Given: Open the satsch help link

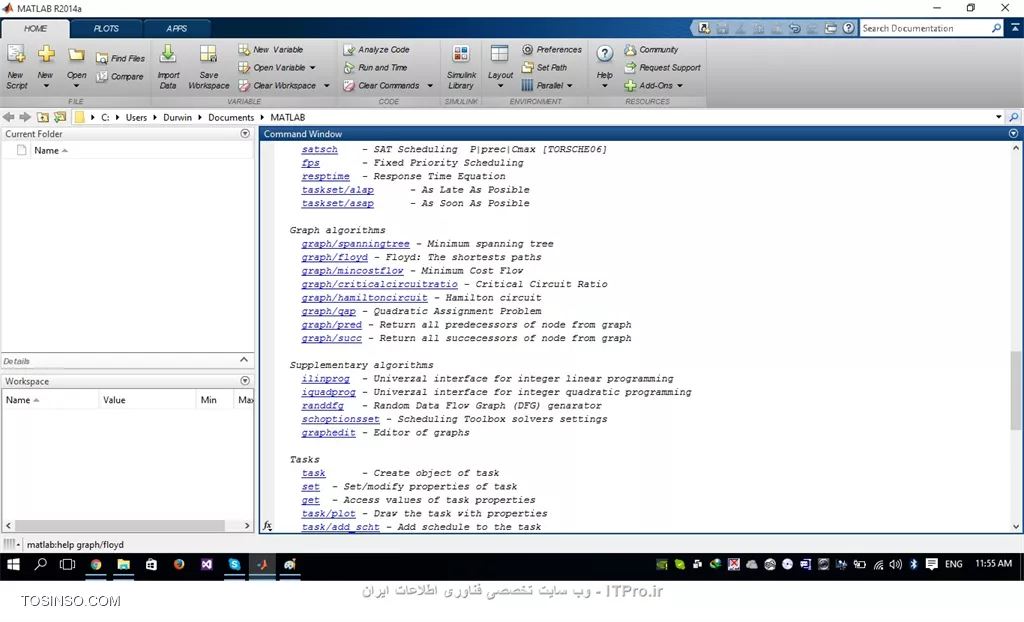Looking at the screenshot, I should 319,150.
